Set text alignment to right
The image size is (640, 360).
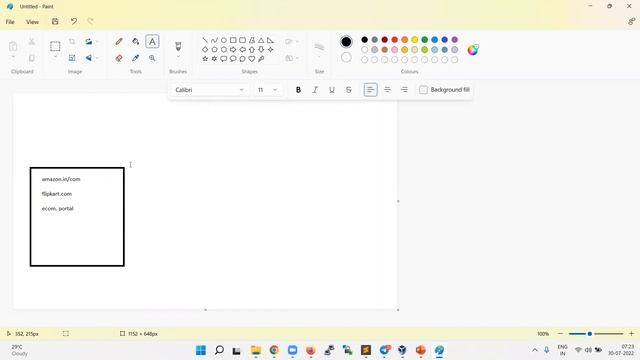[x=404, y=90]
